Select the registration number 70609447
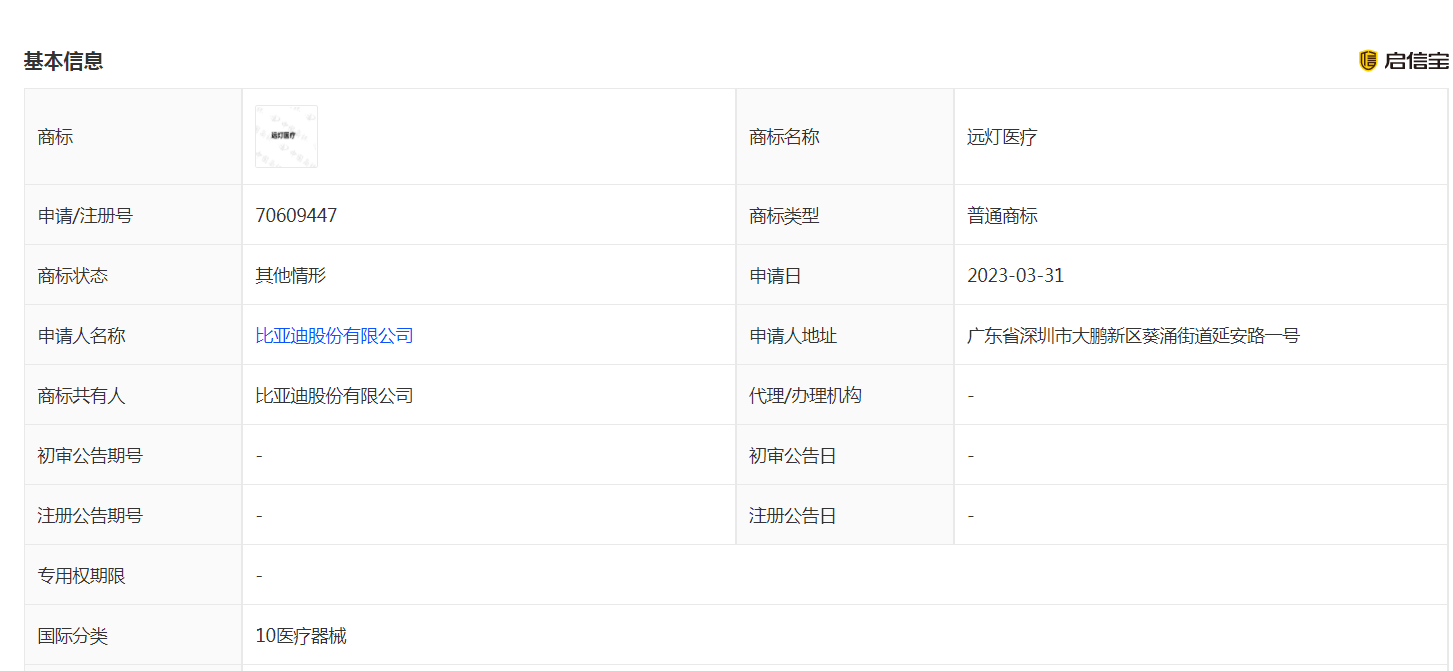The height and width of the screenshot is (671, 1453). point(296,215)
